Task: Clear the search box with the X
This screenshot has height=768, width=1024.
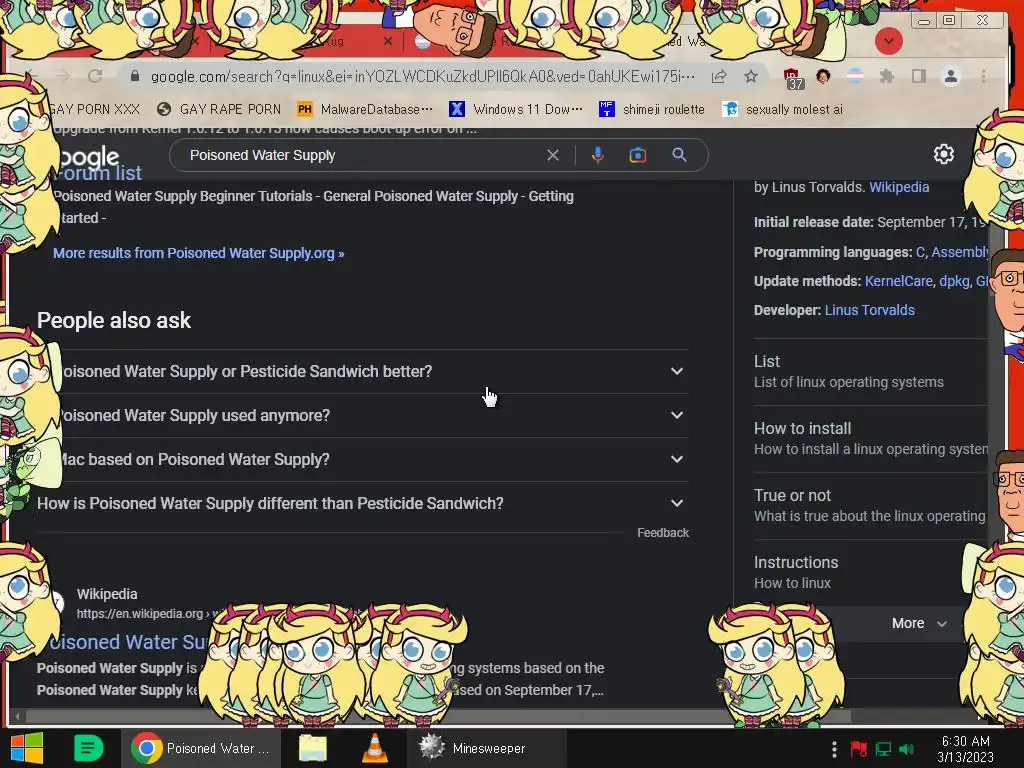Action: pos(552,155)
